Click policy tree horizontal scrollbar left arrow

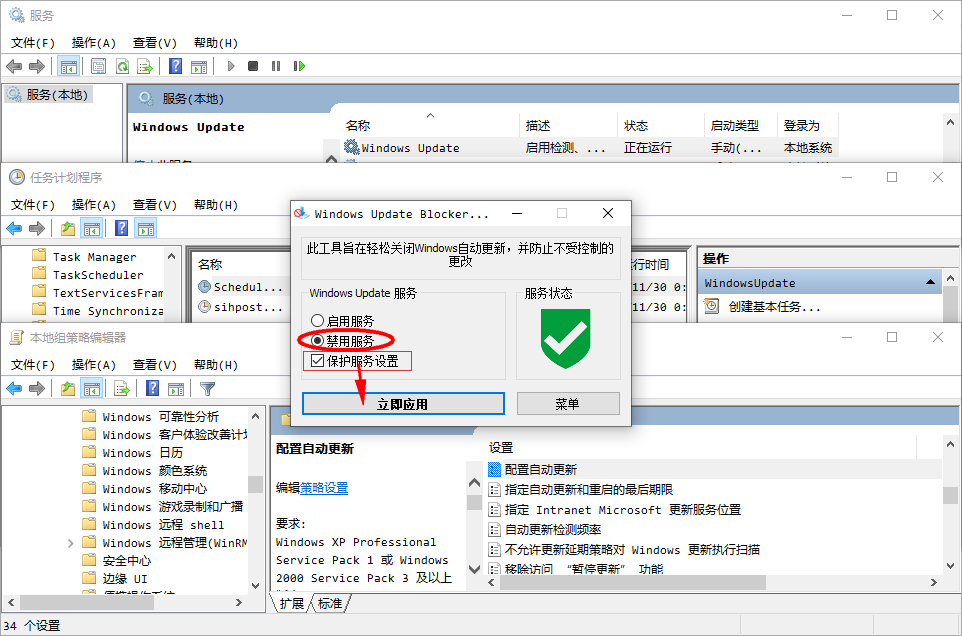coord(10,602)
